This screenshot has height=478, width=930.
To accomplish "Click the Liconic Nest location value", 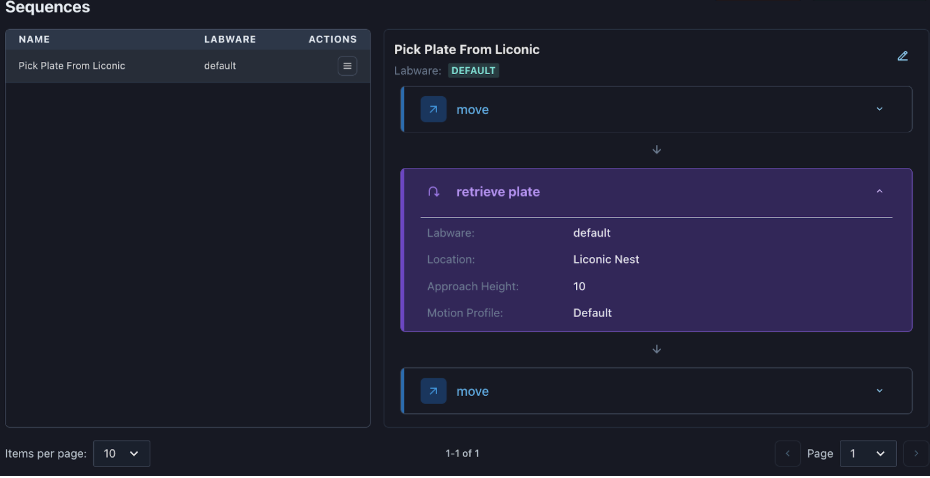I will coord(606,260).
